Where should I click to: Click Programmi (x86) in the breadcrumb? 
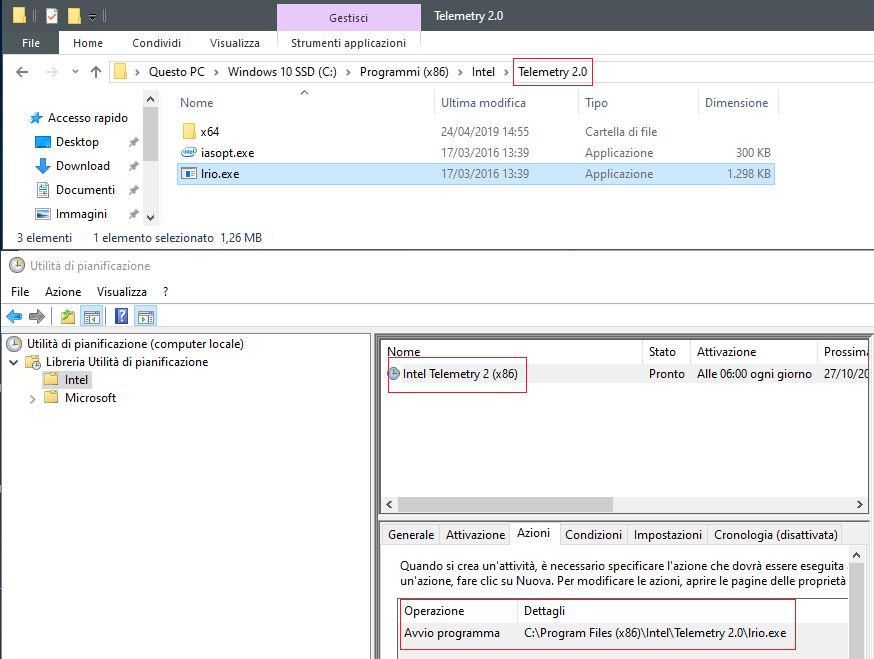pyautogui.click(x=404, y=72)
